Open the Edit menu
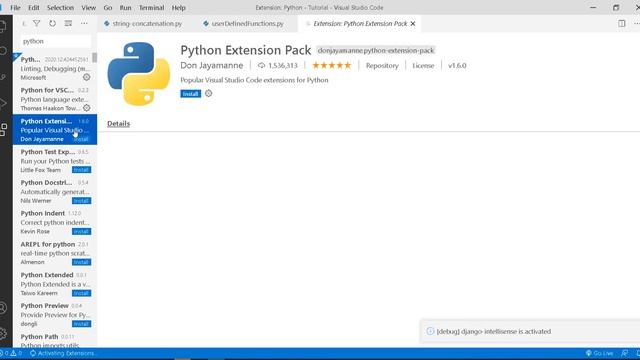Screen dimensions: 640x360 [33, 8]
